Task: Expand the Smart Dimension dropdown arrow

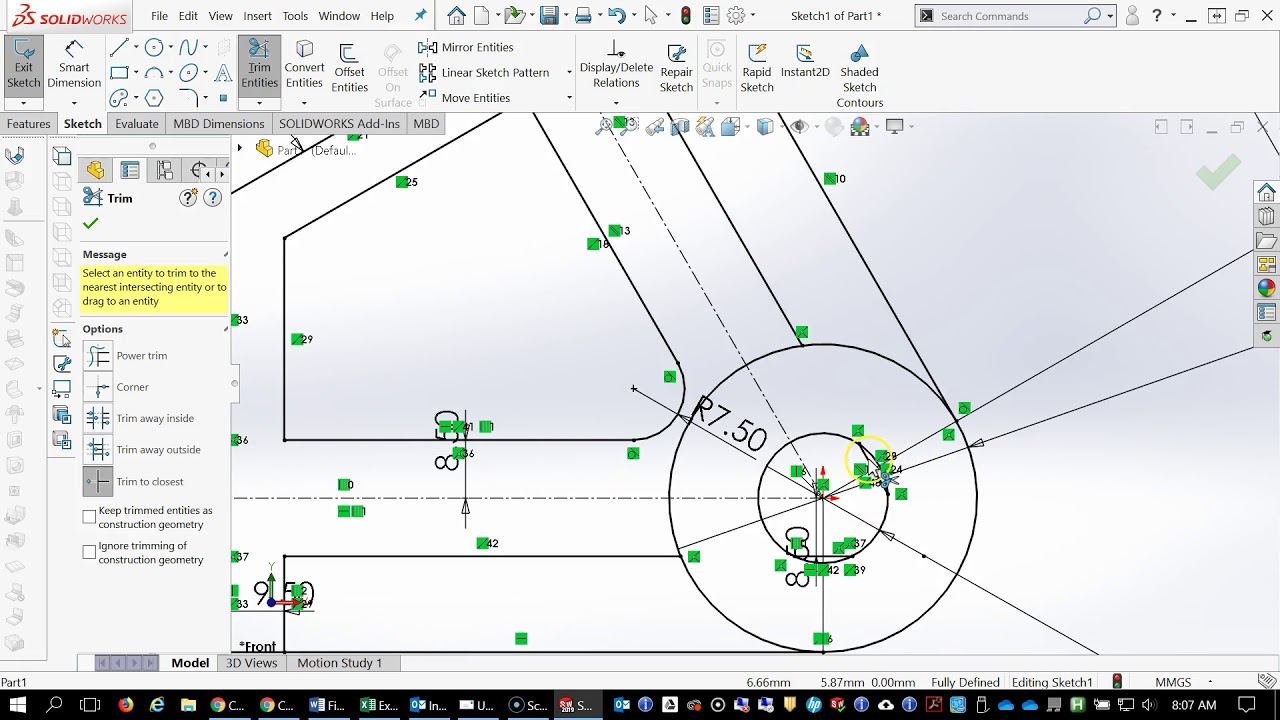Action: coord(74,102)
